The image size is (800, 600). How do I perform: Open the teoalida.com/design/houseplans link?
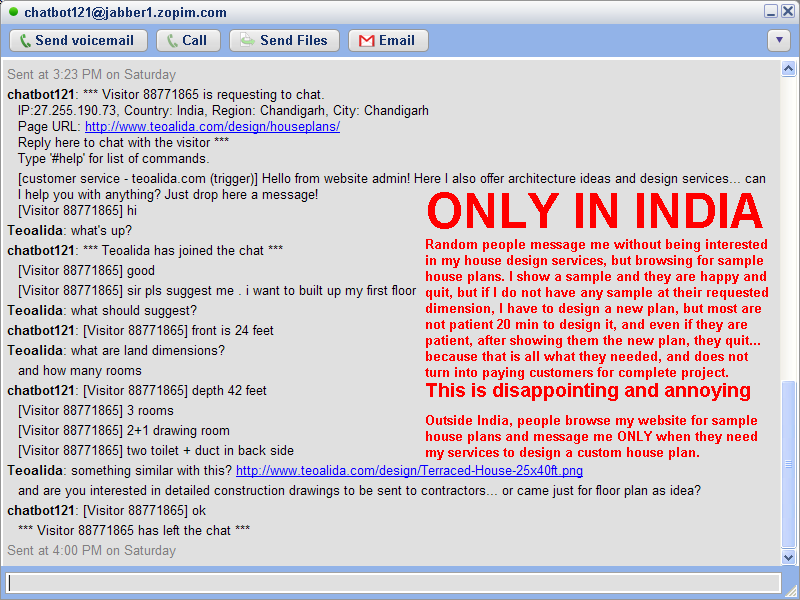click(x=212, y=127)
